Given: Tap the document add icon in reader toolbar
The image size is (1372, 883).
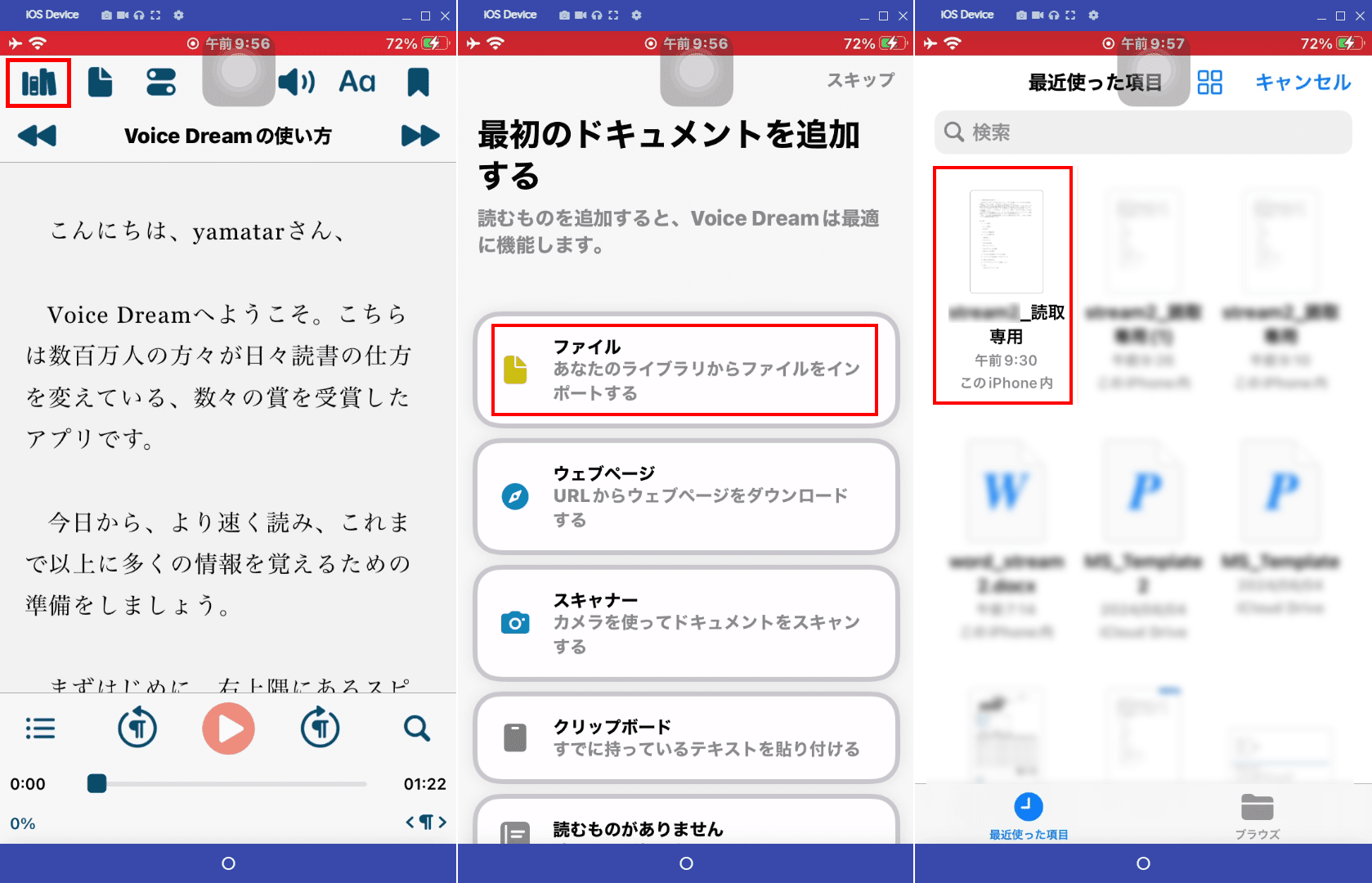Looking at the screenshot, I should [100, 82].
